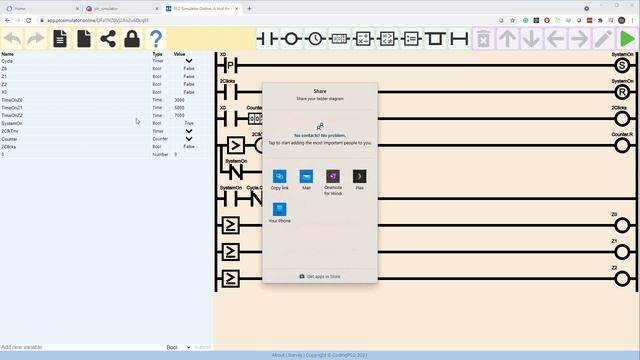The height and width of the screenshot is (360, 640).
Task: Toggle the Z2 False value
Action: coord(189,84)
